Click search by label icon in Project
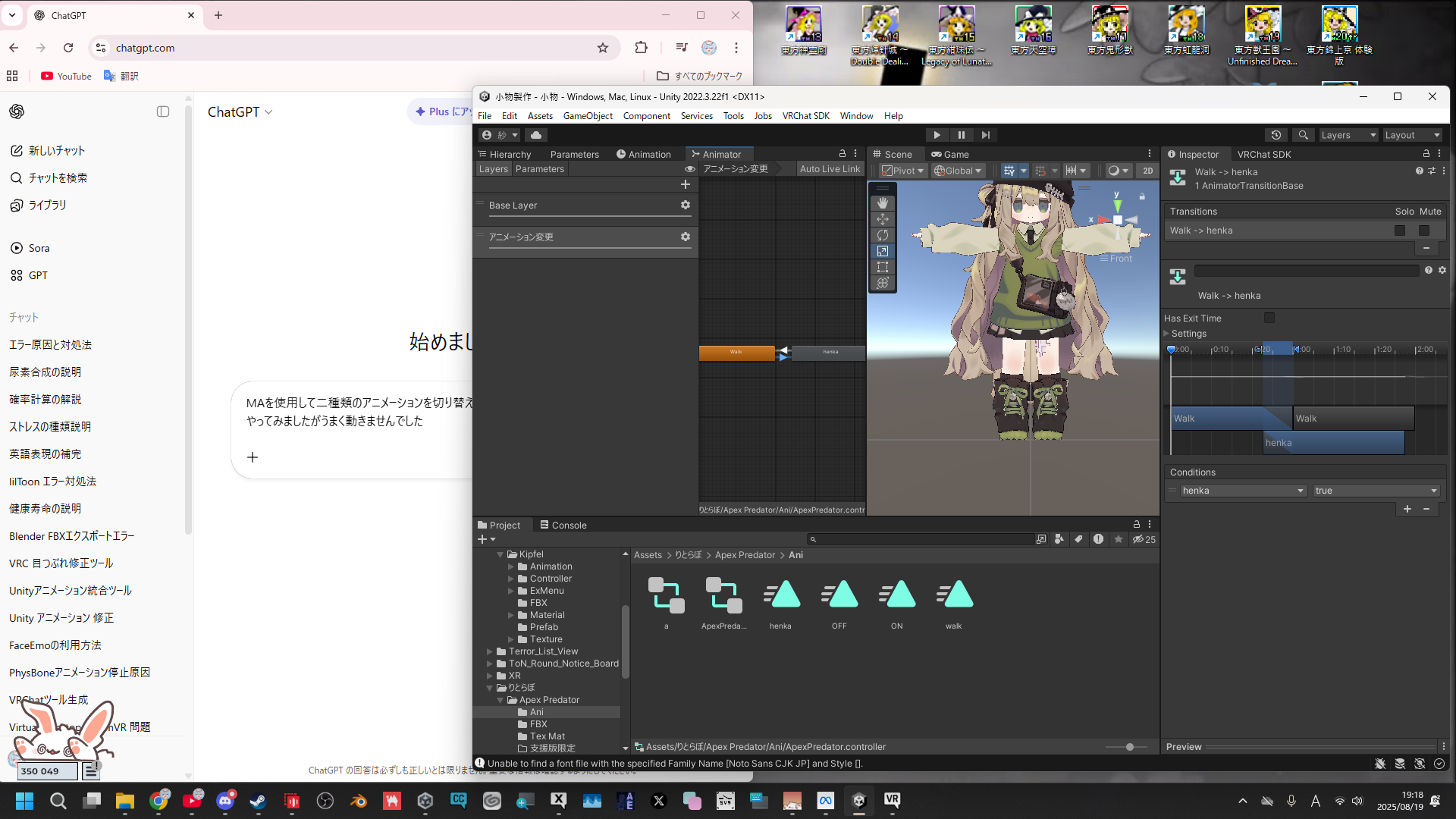The width and height of the screenshot is (1456, 819). click(x=1078, y=539)
